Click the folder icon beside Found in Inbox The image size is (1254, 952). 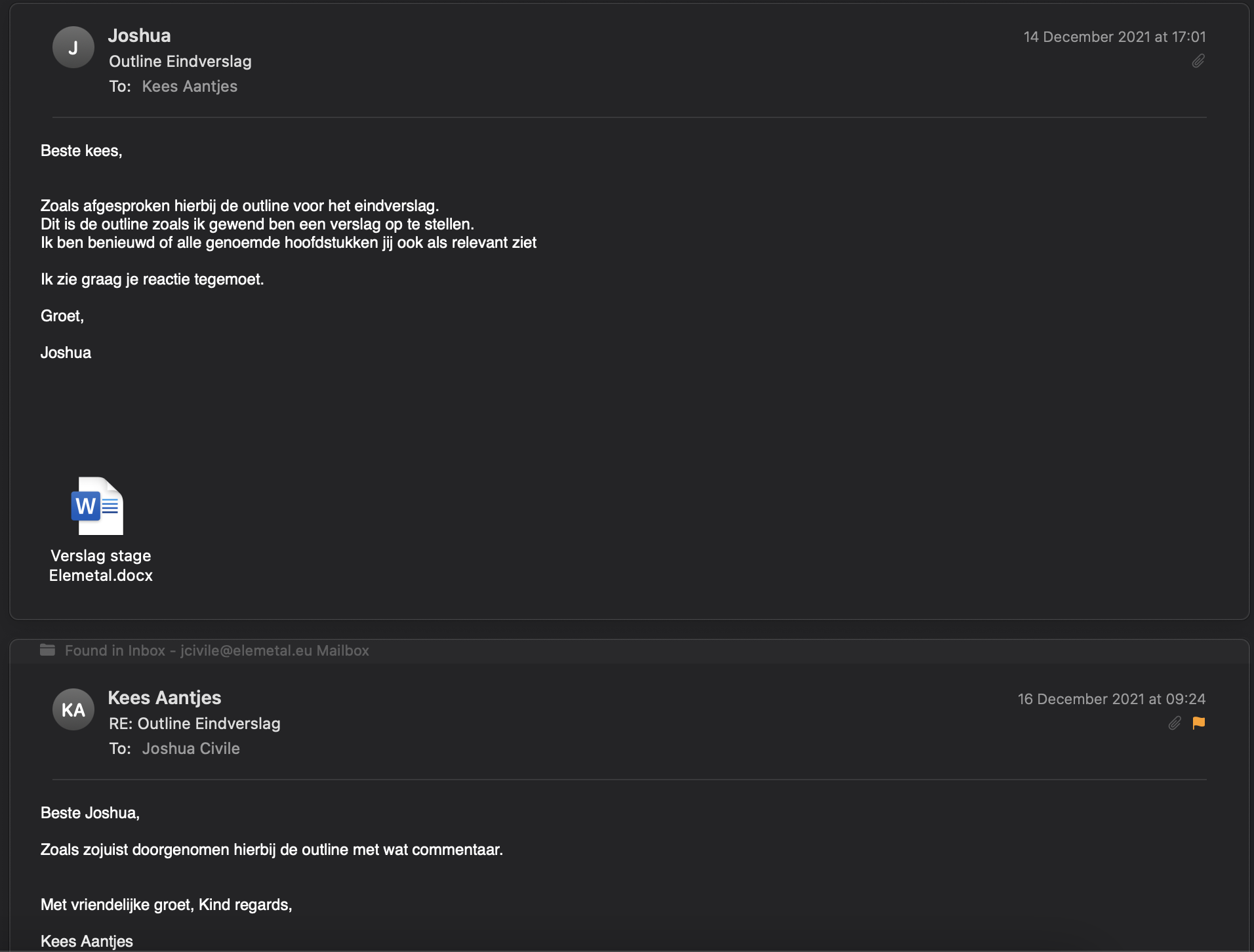coord(47,650)
